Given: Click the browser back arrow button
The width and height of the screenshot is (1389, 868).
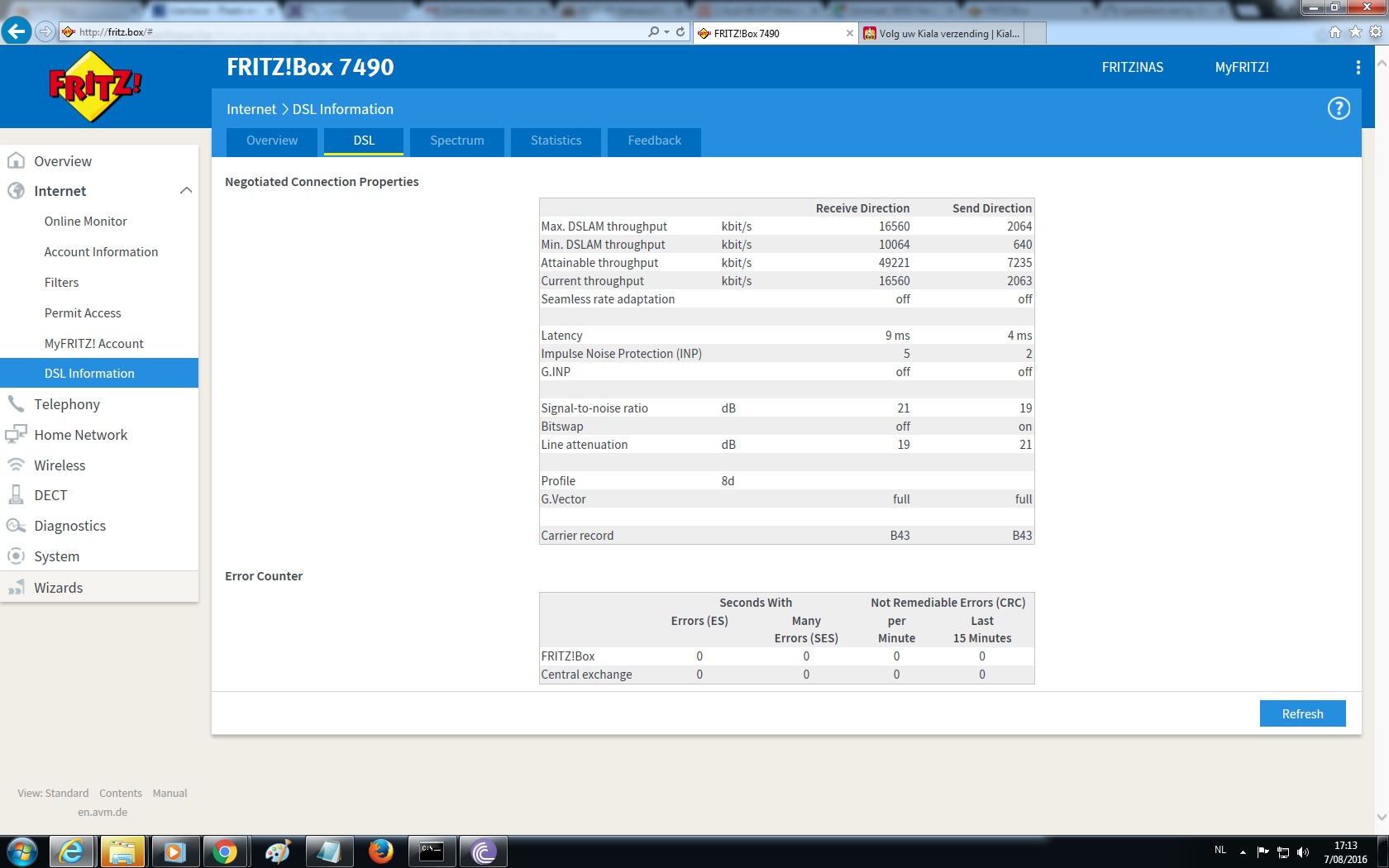Looking at the screenshot, I should [x=16, y=31].
